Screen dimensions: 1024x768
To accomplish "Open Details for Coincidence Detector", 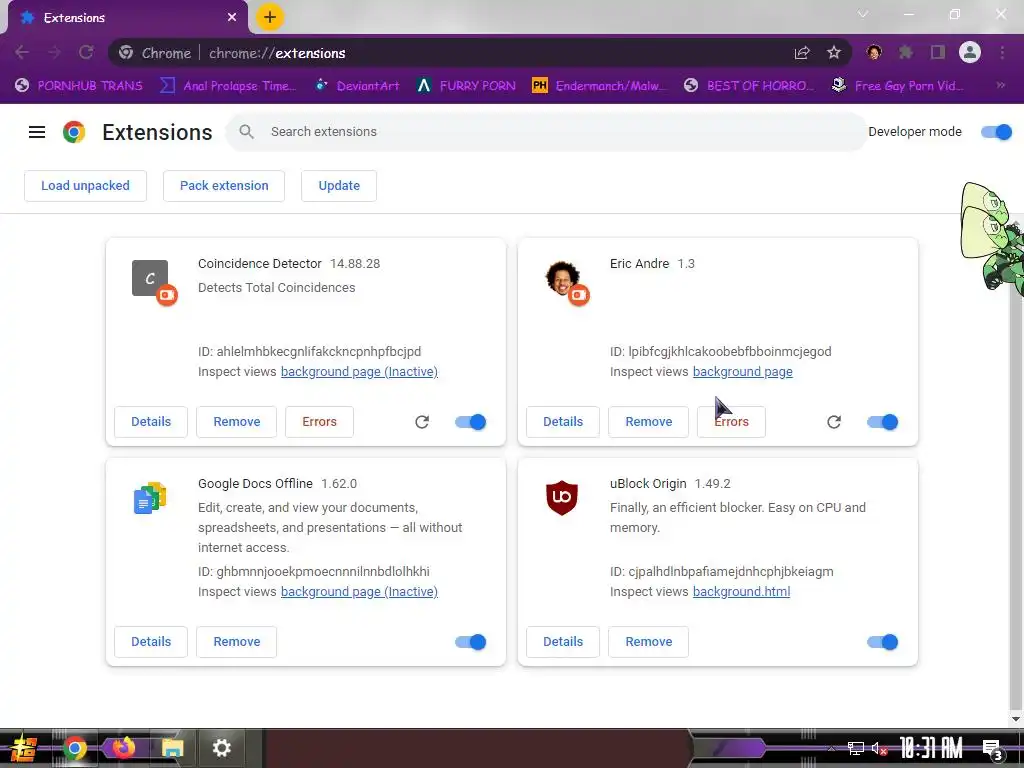I will (x=151, y=422).
